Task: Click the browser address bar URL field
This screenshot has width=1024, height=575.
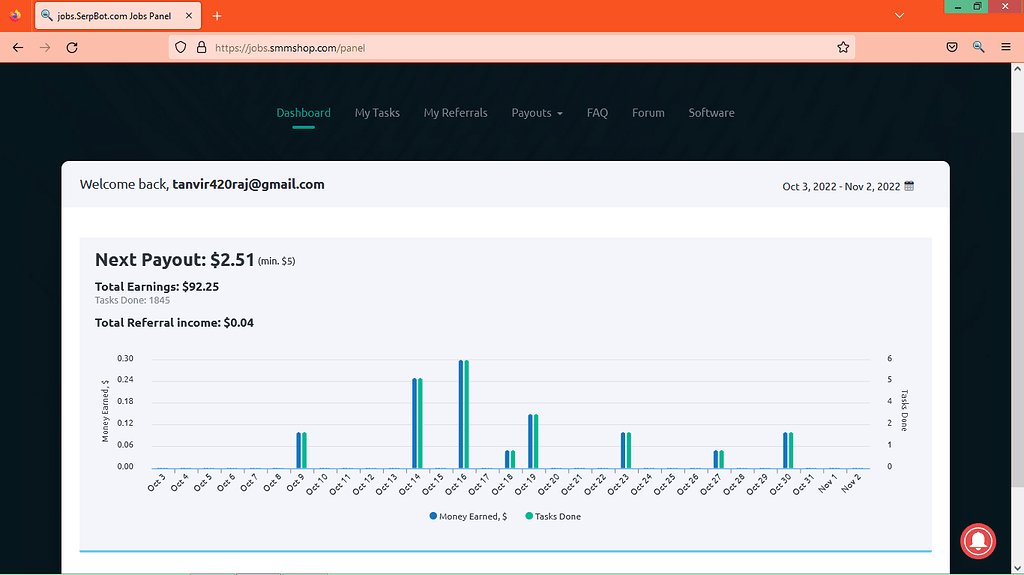Action: 500,47
